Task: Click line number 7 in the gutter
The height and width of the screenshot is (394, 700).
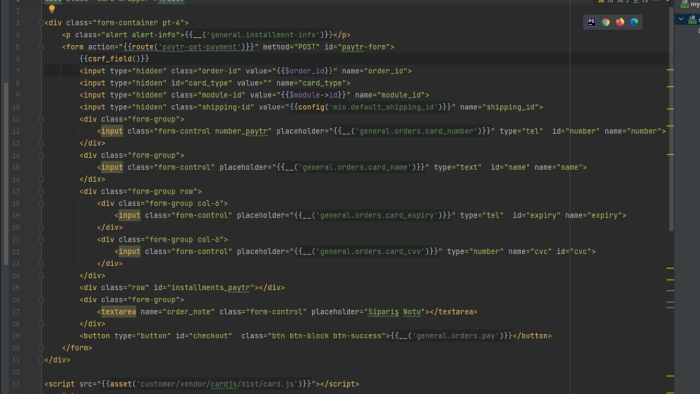Action: coord(17,71)
